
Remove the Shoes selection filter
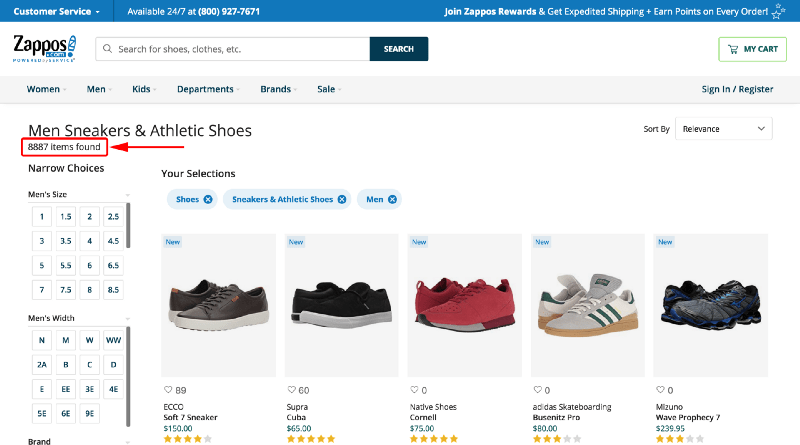click(x=208, y=200)
